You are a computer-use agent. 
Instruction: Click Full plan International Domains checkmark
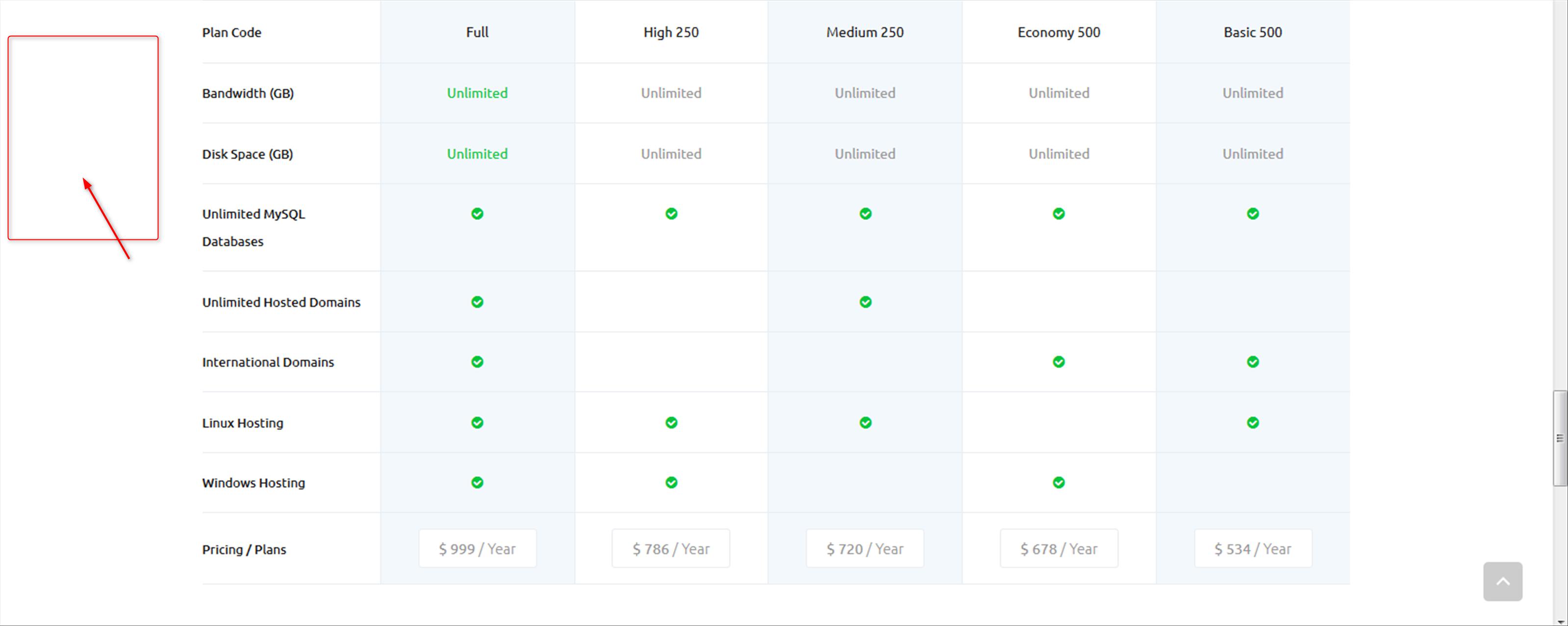tap(477, 362)
